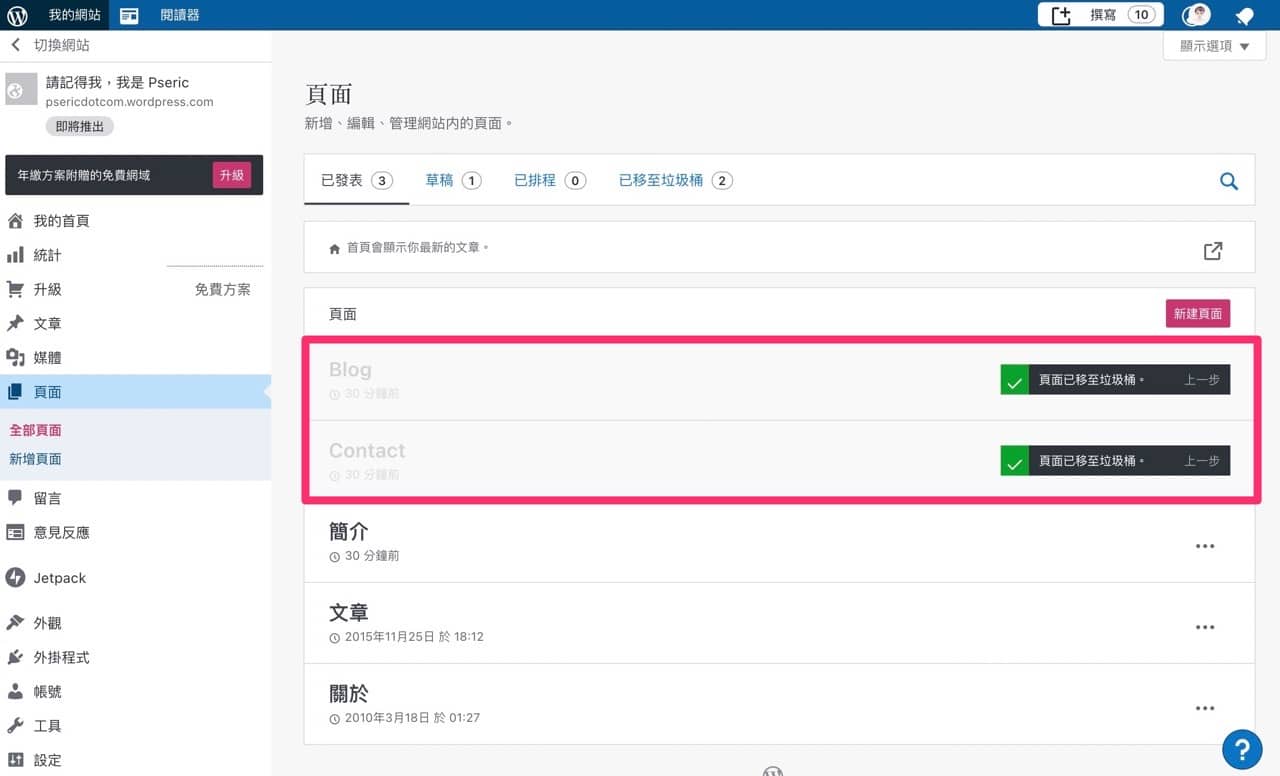Open 全部頁面 submenu link
1280x776 pixels.
pyautogui.click(x=36, y=430)
